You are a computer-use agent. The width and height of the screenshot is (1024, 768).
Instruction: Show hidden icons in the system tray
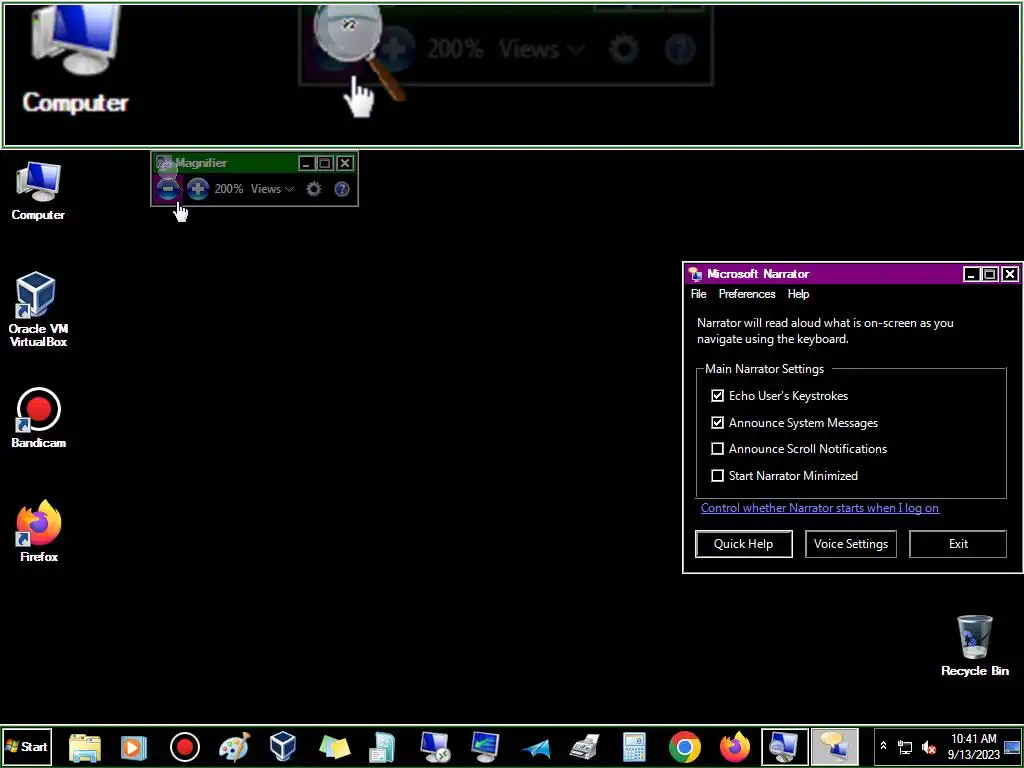(x=884, y=746)
